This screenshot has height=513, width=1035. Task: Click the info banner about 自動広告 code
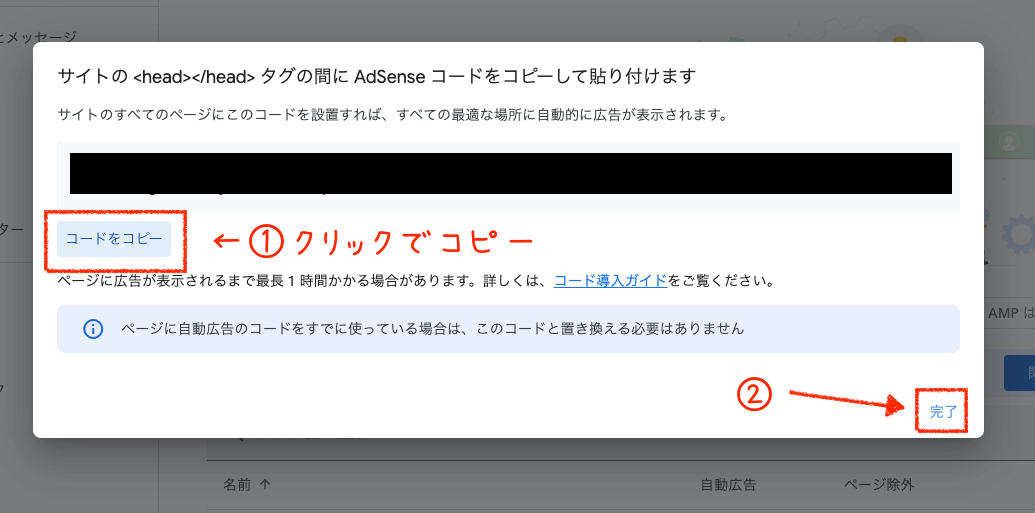click(x=508, y=329)
